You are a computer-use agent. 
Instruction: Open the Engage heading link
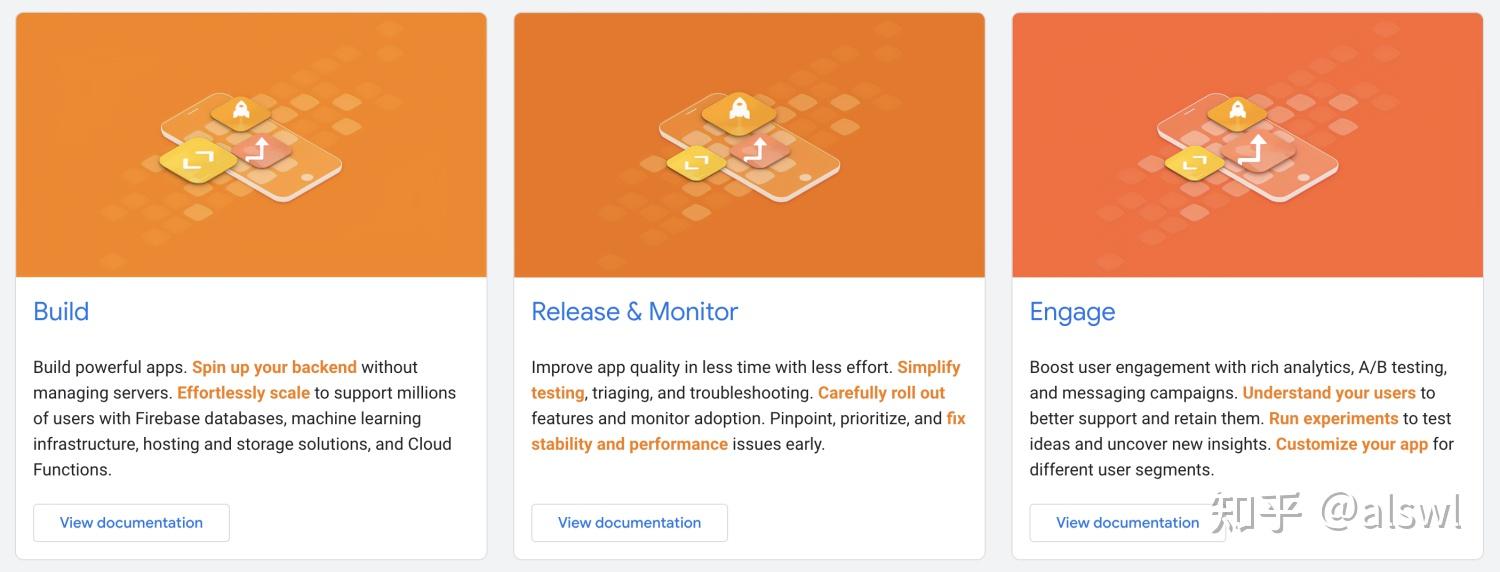point(1072,312)
